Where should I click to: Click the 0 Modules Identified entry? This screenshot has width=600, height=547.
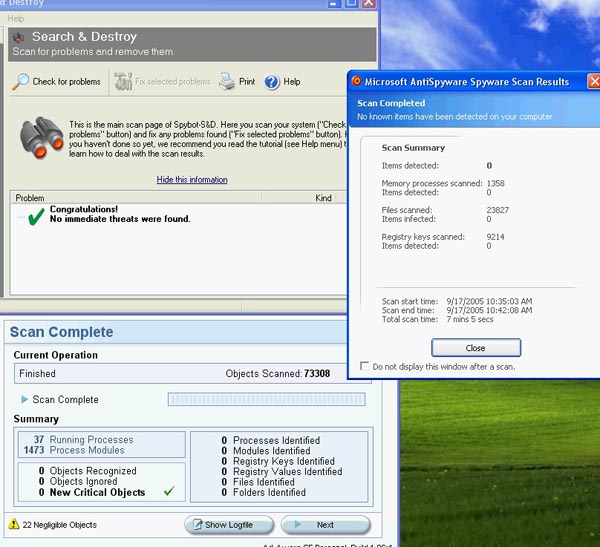[x=266, y=451]
